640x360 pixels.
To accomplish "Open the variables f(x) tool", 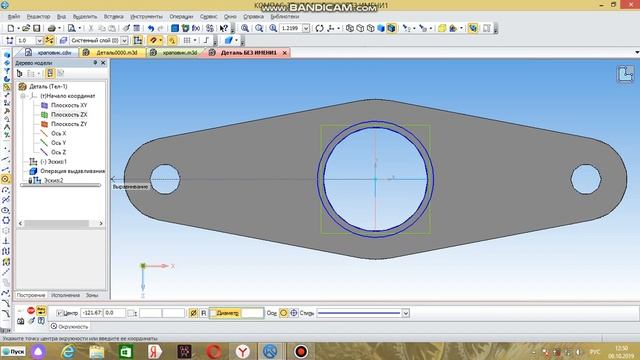I will point(196,28).
